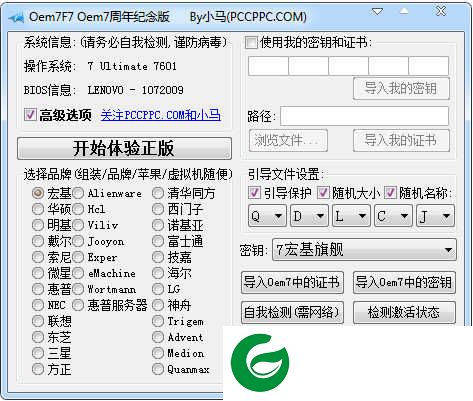Pick the 西门子 radio button

(158, 209)
